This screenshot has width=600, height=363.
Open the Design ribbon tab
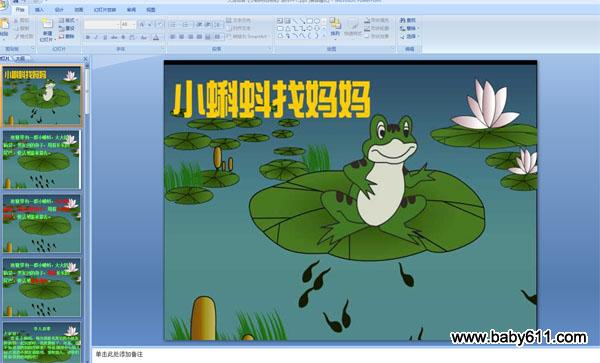point(59,10)
